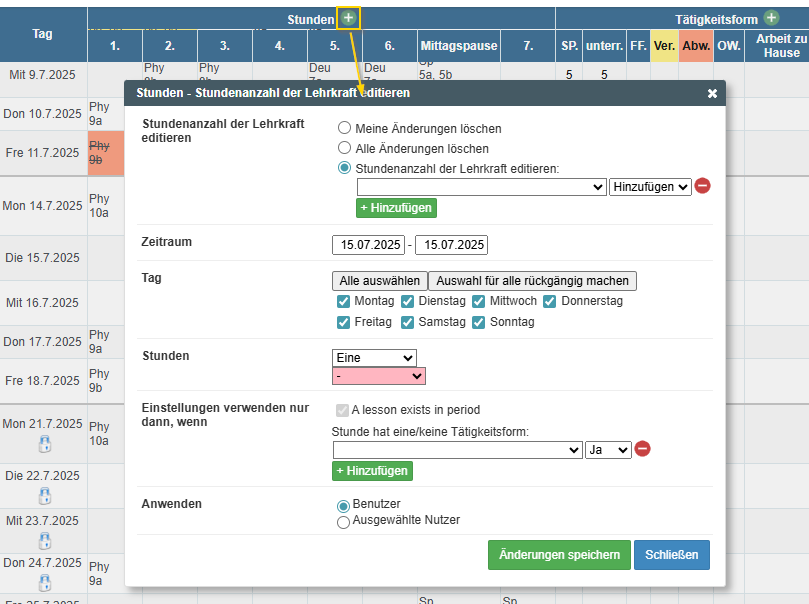The width and height of the screenshot is (809, 604).
Task: Click the '7.' period column header
Action: click(x=528, y=46)
